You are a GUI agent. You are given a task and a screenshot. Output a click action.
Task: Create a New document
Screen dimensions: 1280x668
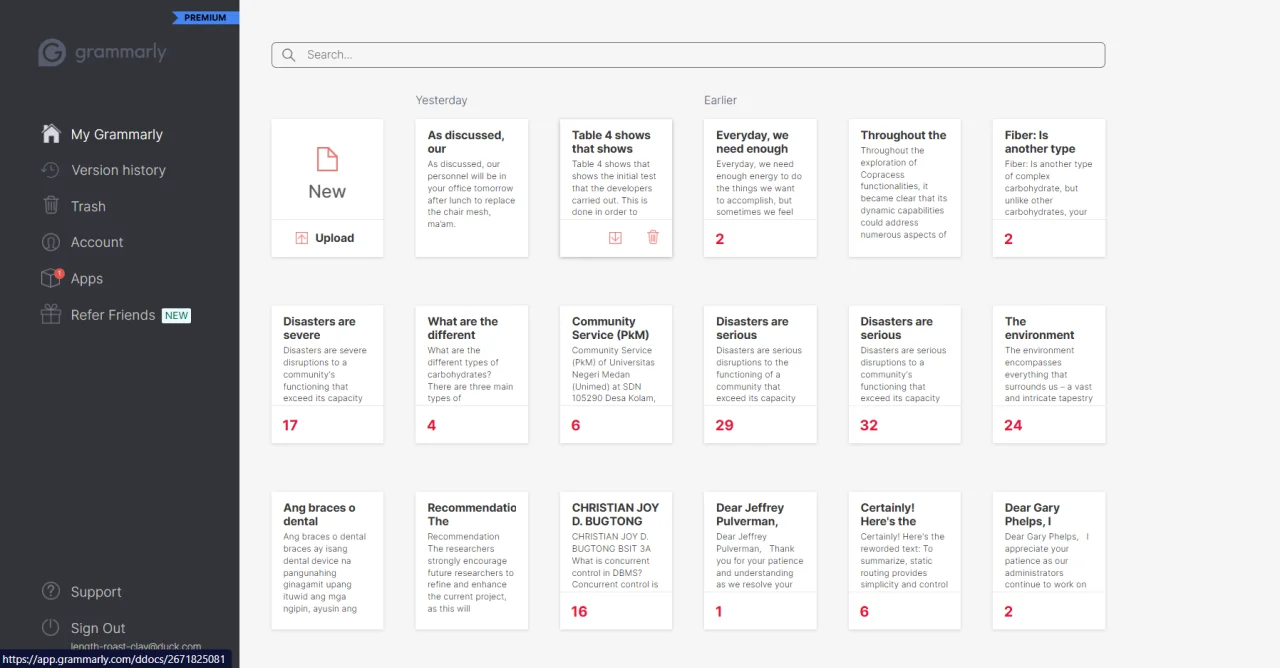(x=327, y=170)
